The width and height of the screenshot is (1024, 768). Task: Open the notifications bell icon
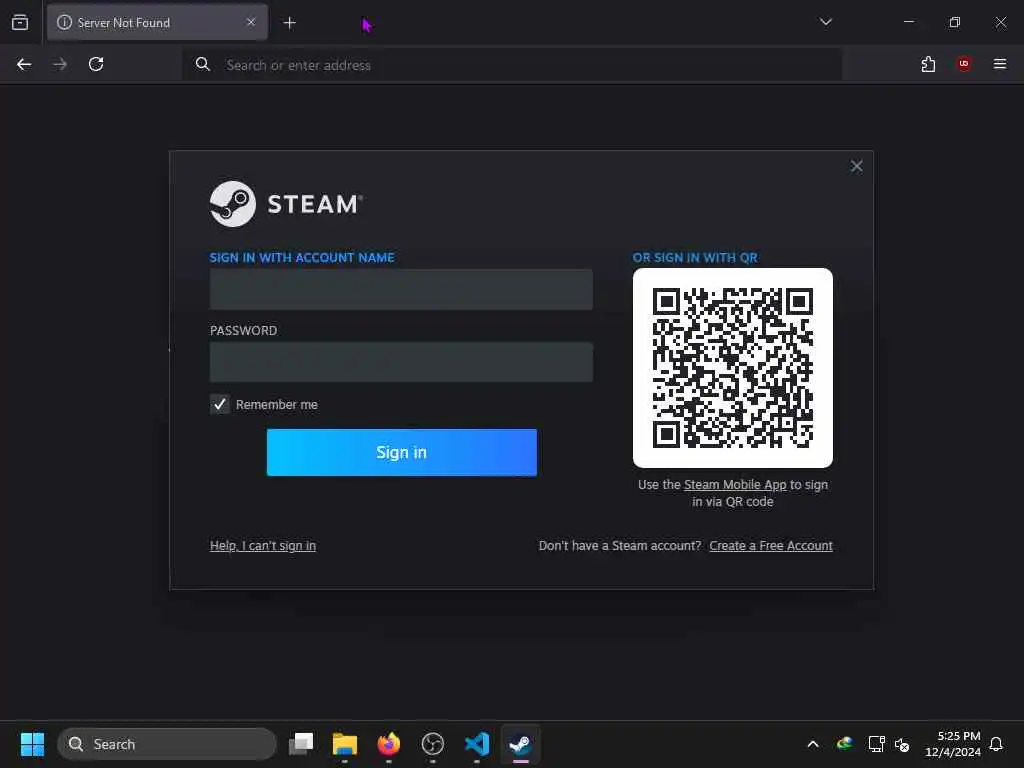[996, 744]
